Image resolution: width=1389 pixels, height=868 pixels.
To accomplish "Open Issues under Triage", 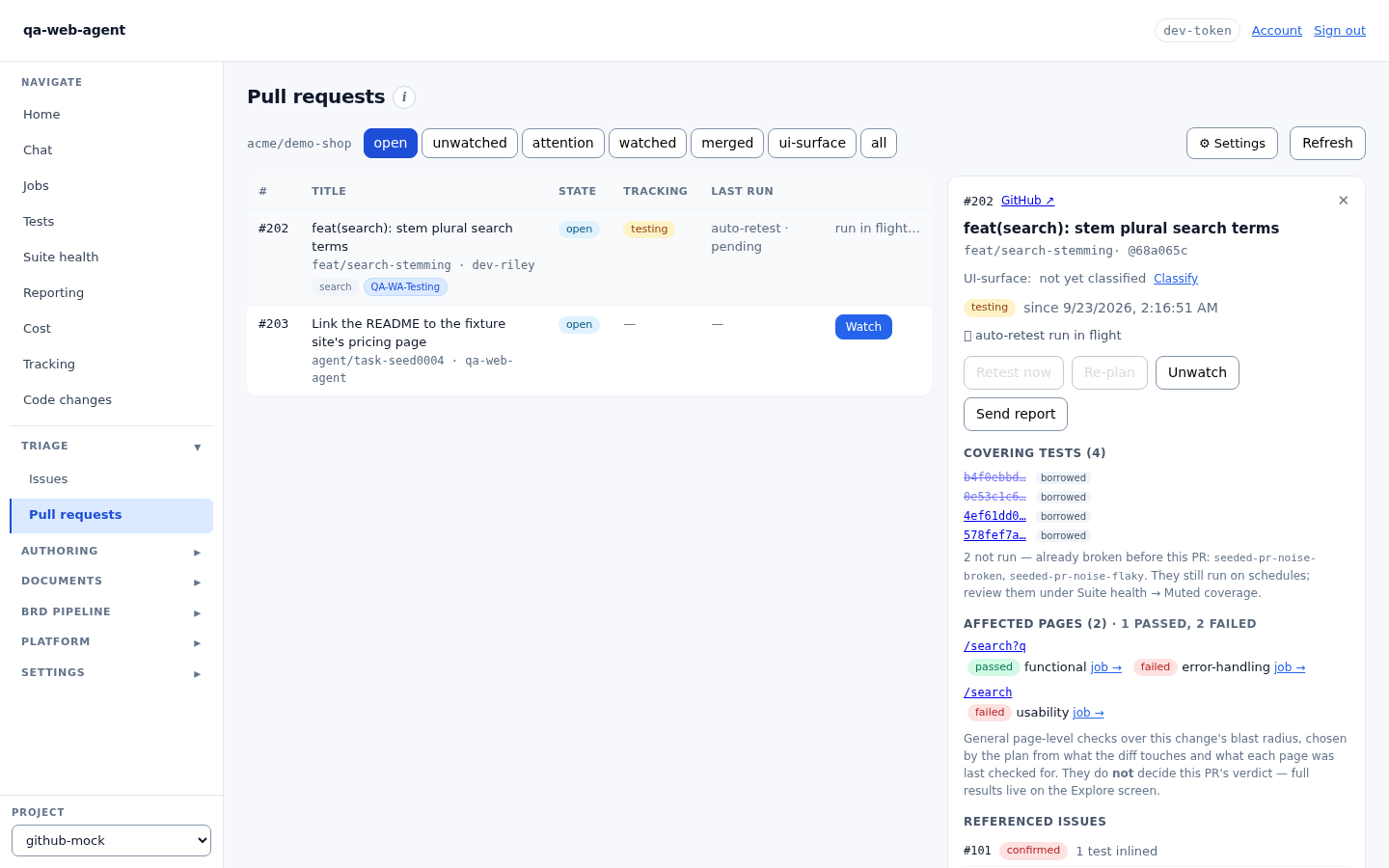I will [112, 479].
